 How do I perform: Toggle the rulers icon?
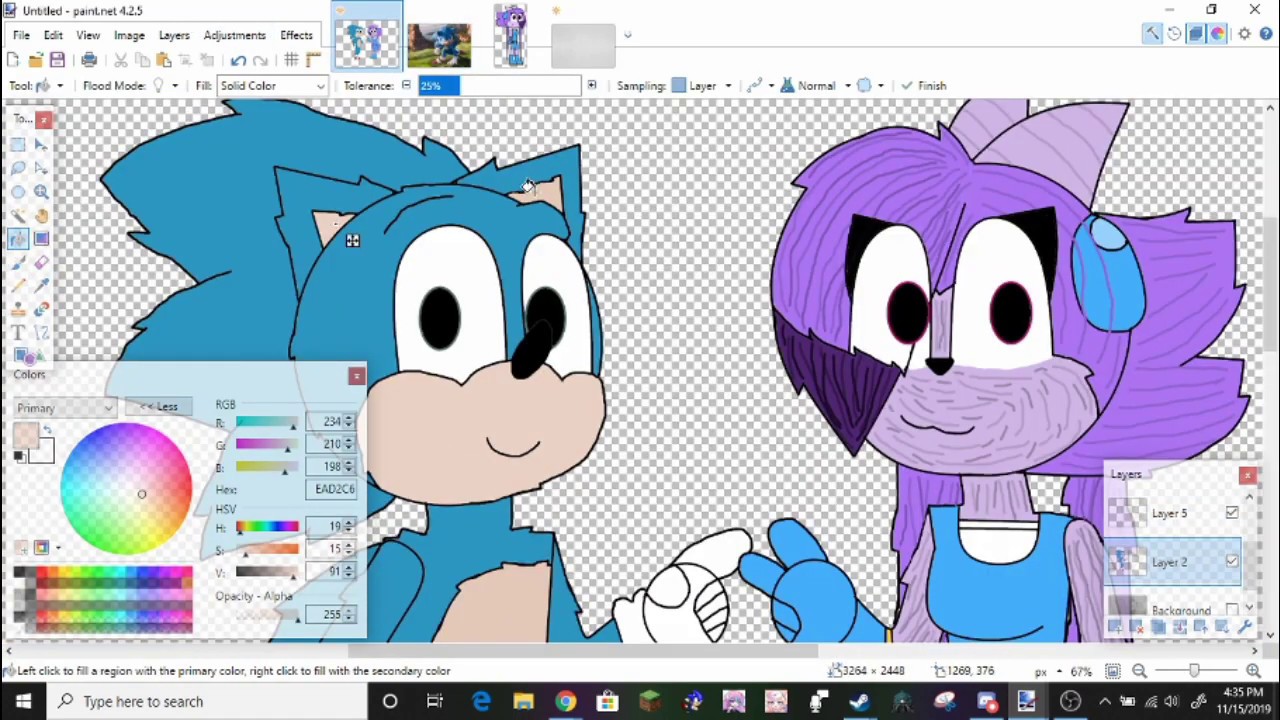pyautogui.click(x=313, y=60)
